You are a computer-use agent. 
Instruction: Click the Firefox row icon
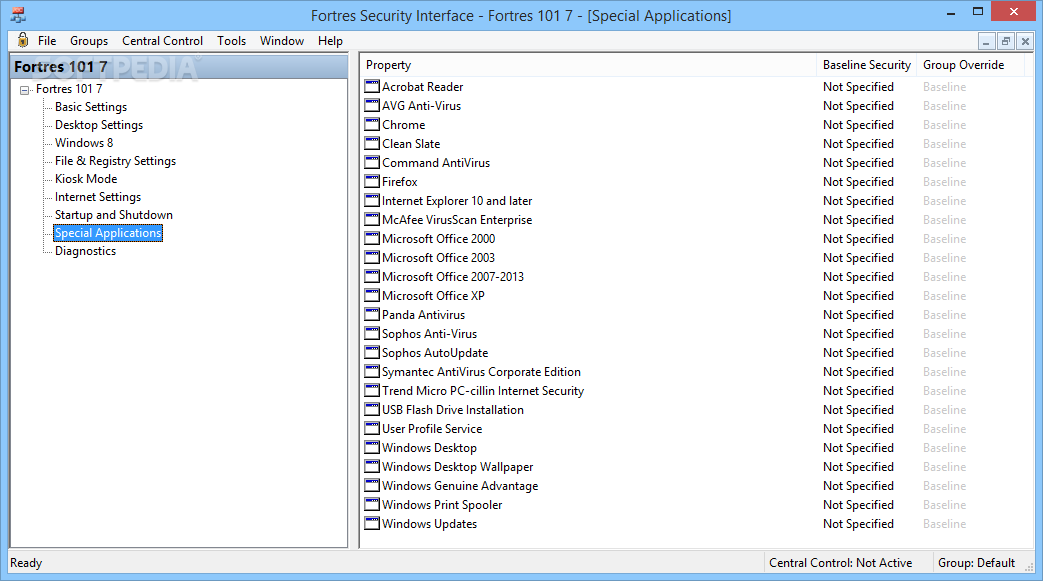[372, 181]
